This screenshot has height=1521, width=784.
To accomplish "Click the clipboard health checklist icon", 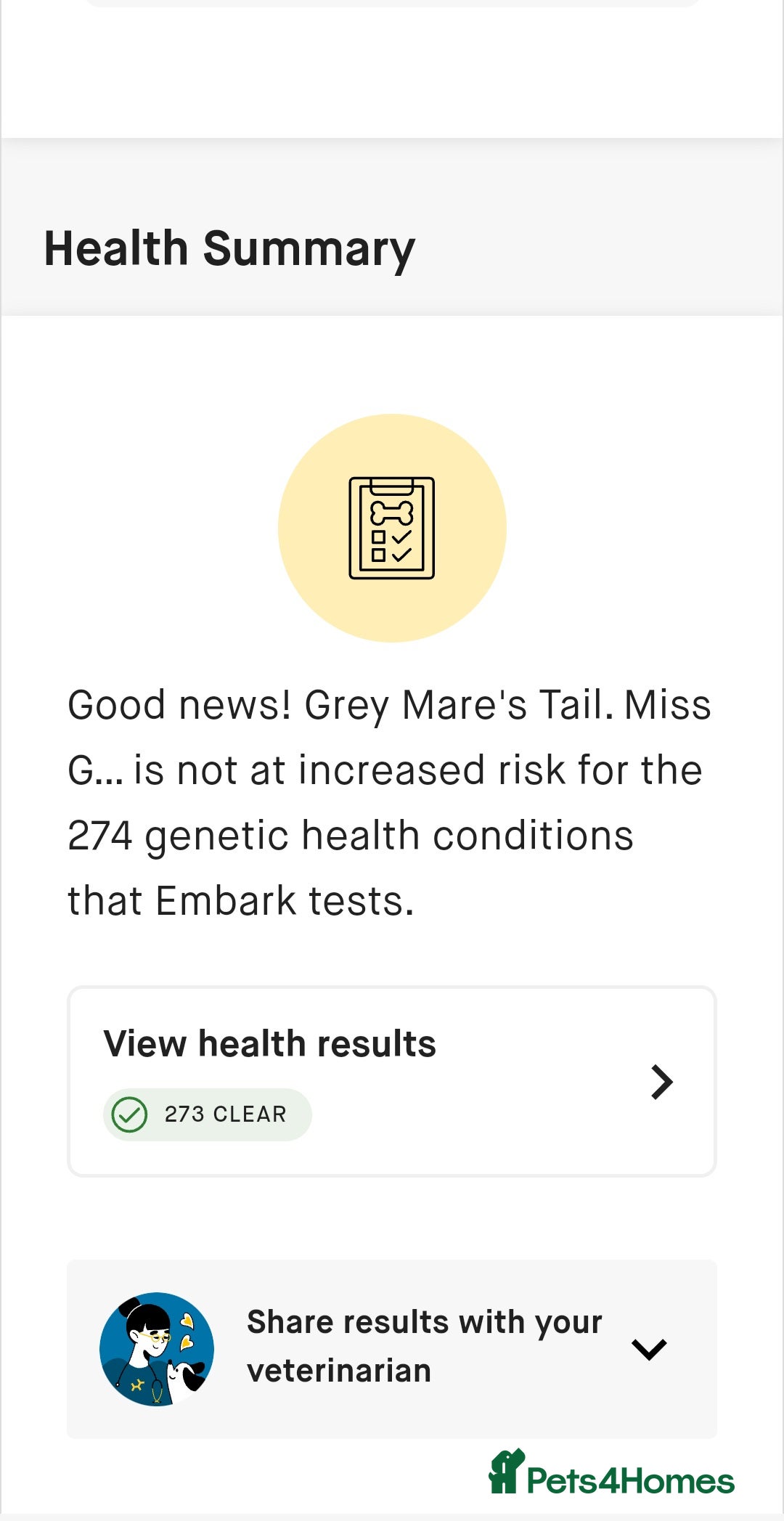I will [x=392, y=528].
